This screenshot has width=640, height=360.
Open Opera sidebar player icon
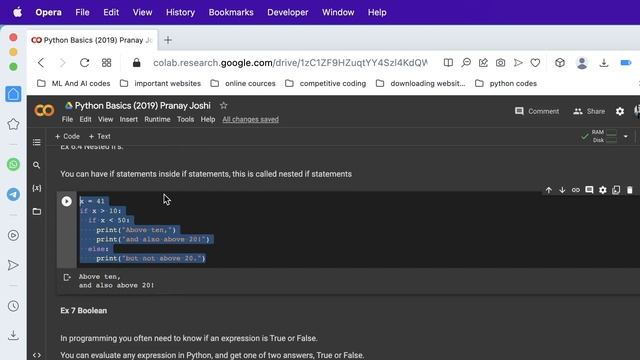[x=13, y=236]
